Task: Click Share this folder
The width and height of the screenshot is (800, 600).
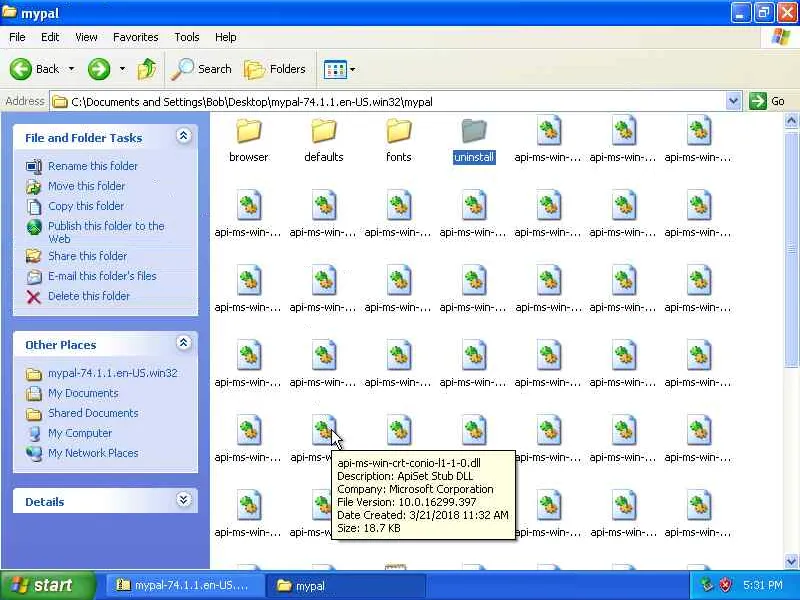Action: tap(87, 256)
